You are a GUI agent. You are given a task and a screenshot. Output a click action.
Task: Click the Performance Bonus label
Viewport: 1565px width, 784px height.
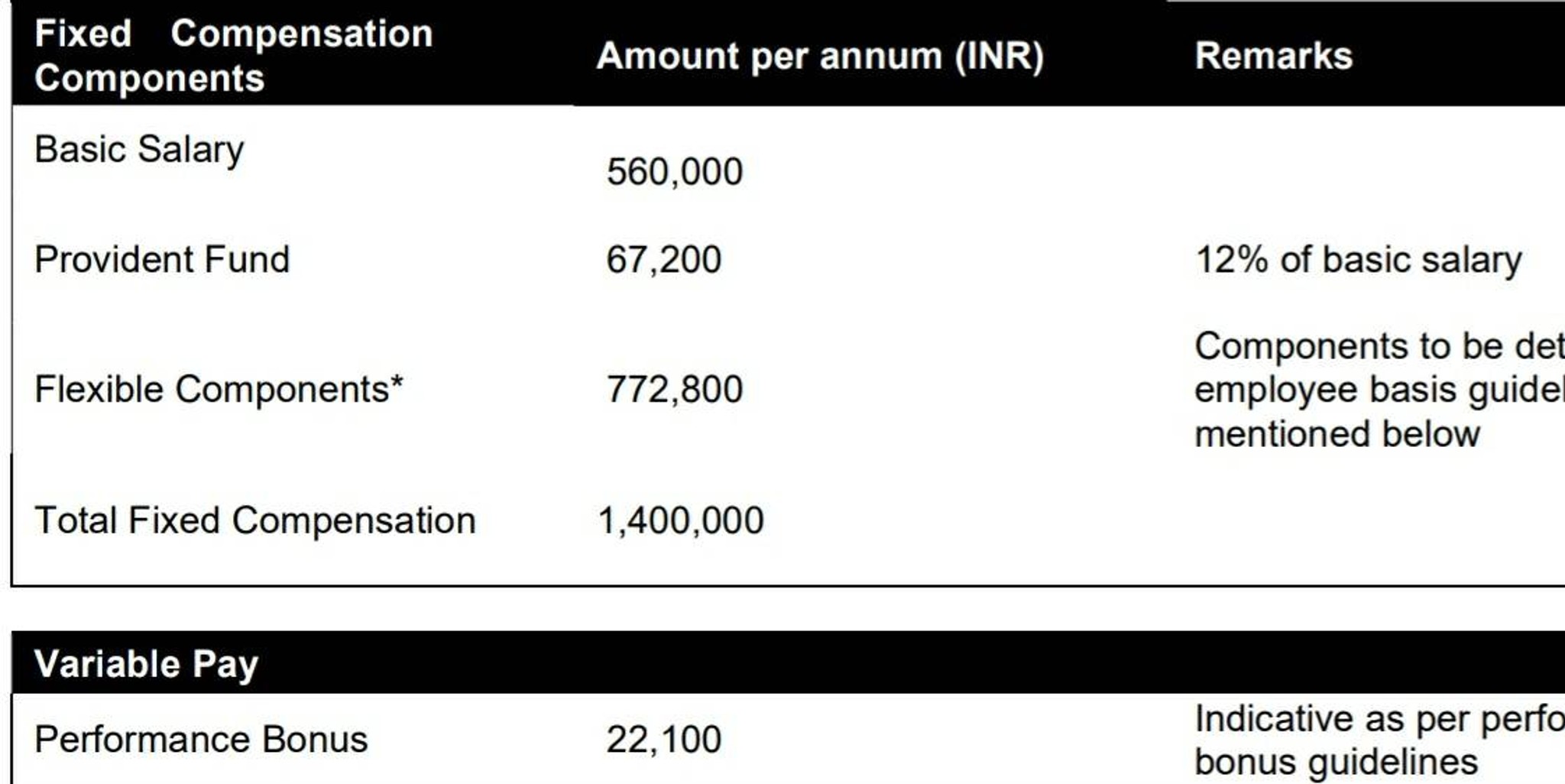coord(201,740)
